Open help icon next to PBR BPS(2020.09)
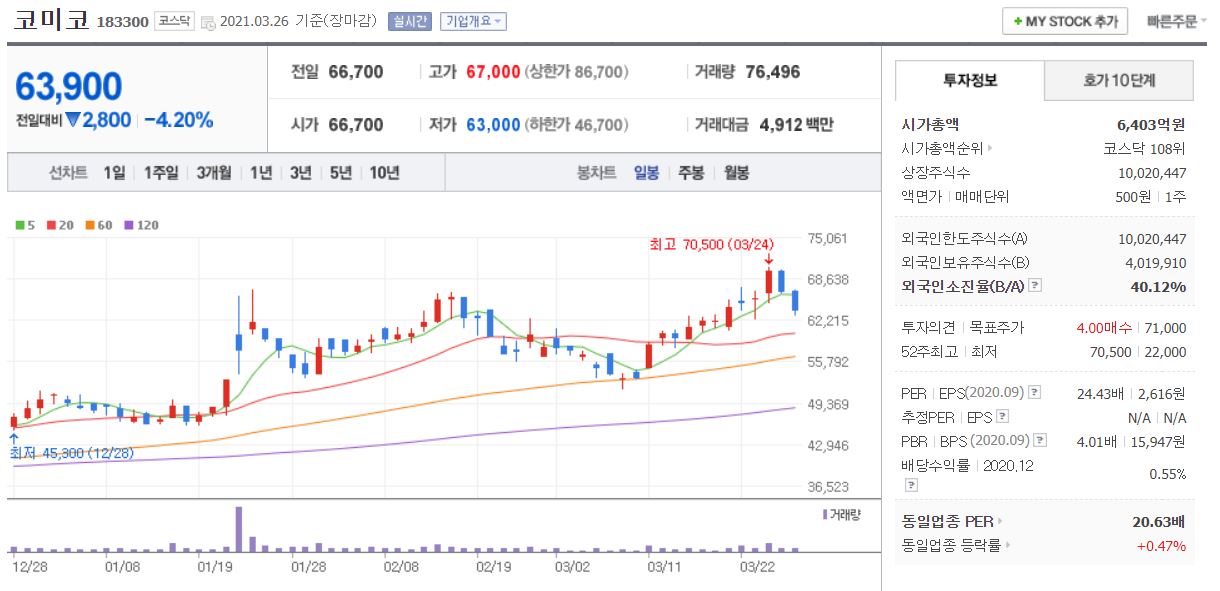This screenshot has width=1220, height=591. pyautogui.click(x=1041, y=441)
